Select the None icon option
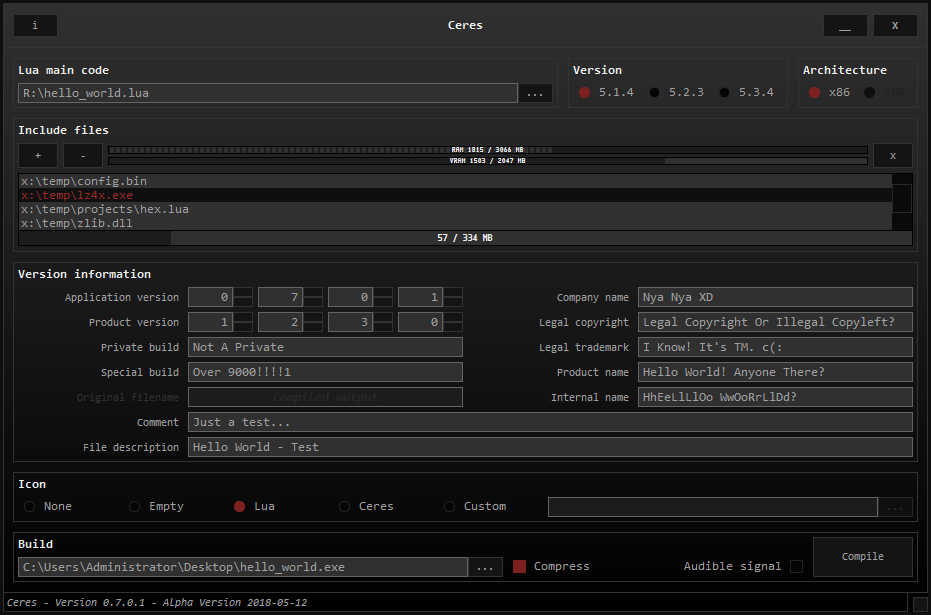931x615 pixels. tap(30, 507)
